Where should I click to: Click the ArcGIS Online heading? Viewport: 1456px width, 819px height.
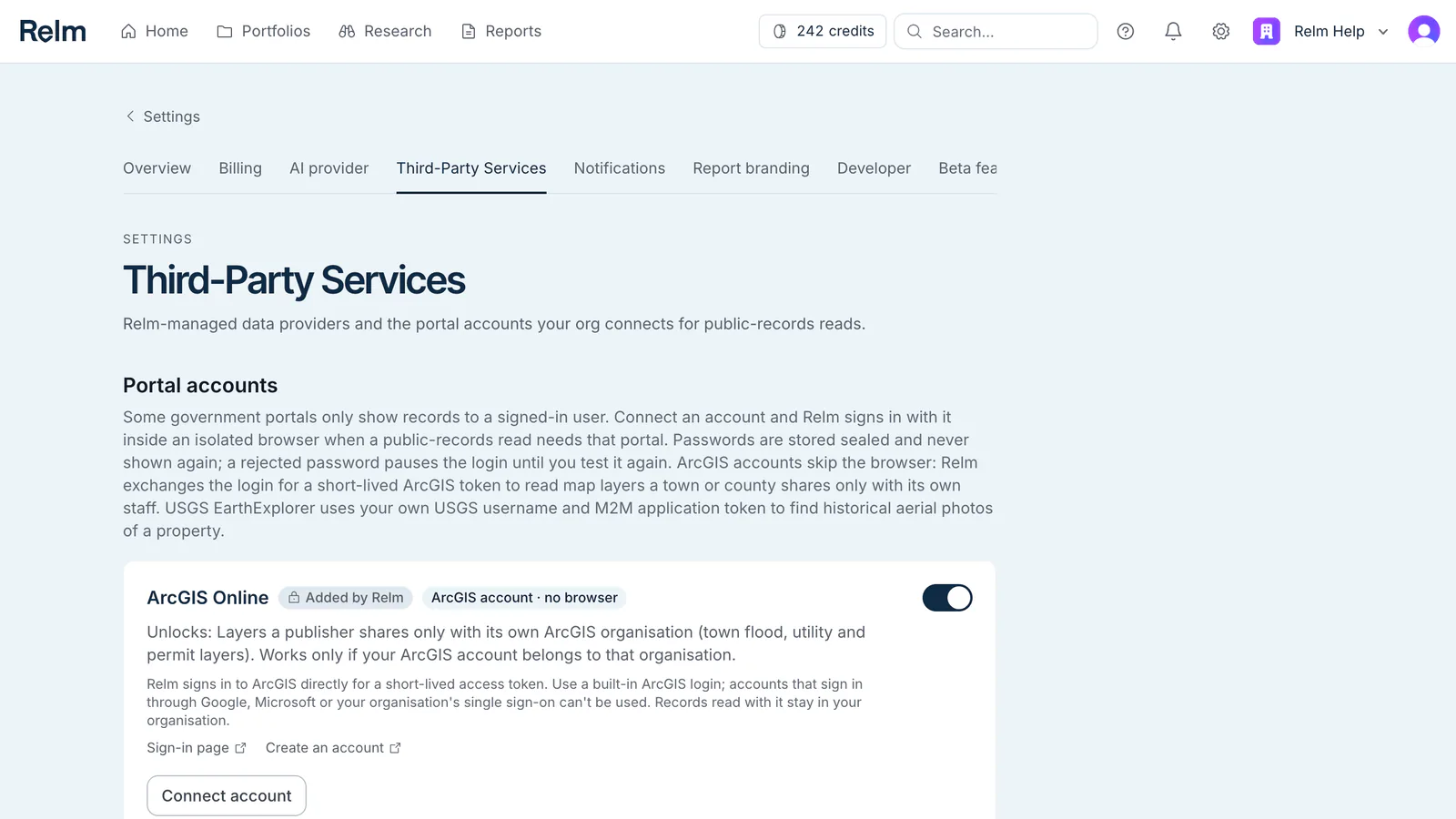(x=207, y=598)
